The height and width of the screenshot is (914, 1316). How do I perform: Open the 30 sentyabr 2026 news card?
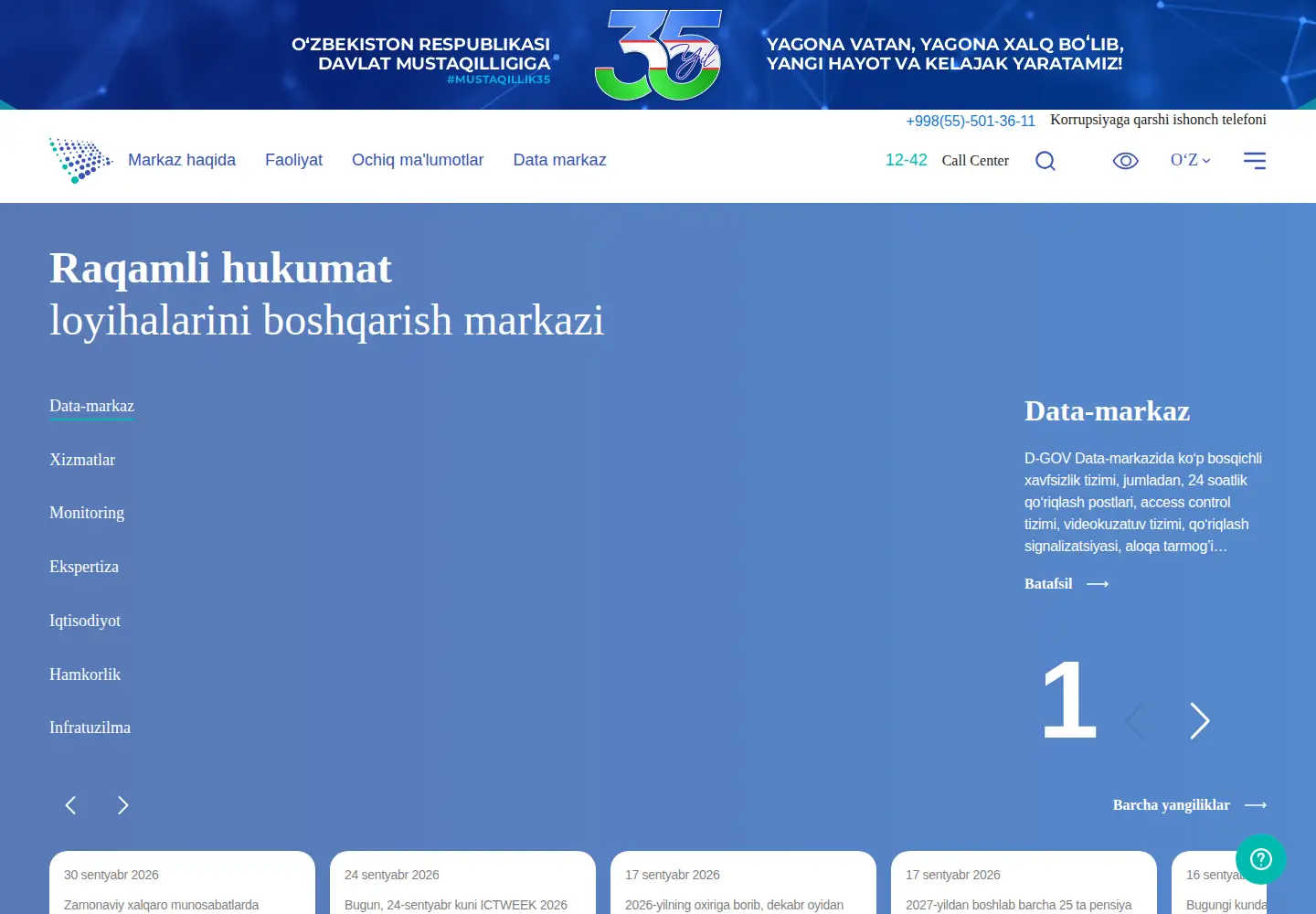182,883
